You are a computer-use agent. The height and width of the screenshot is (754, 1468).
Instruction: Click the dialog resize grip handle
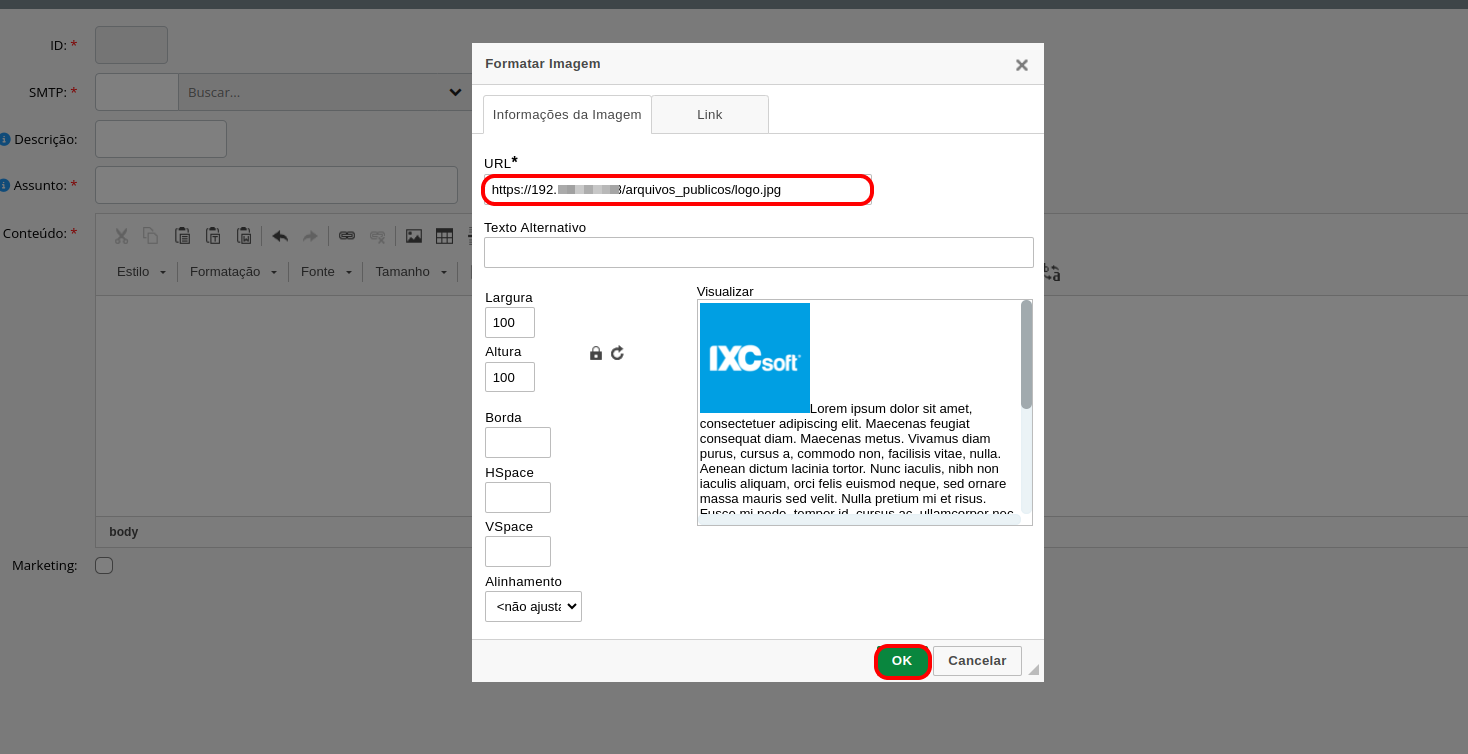click(1033, 670)
